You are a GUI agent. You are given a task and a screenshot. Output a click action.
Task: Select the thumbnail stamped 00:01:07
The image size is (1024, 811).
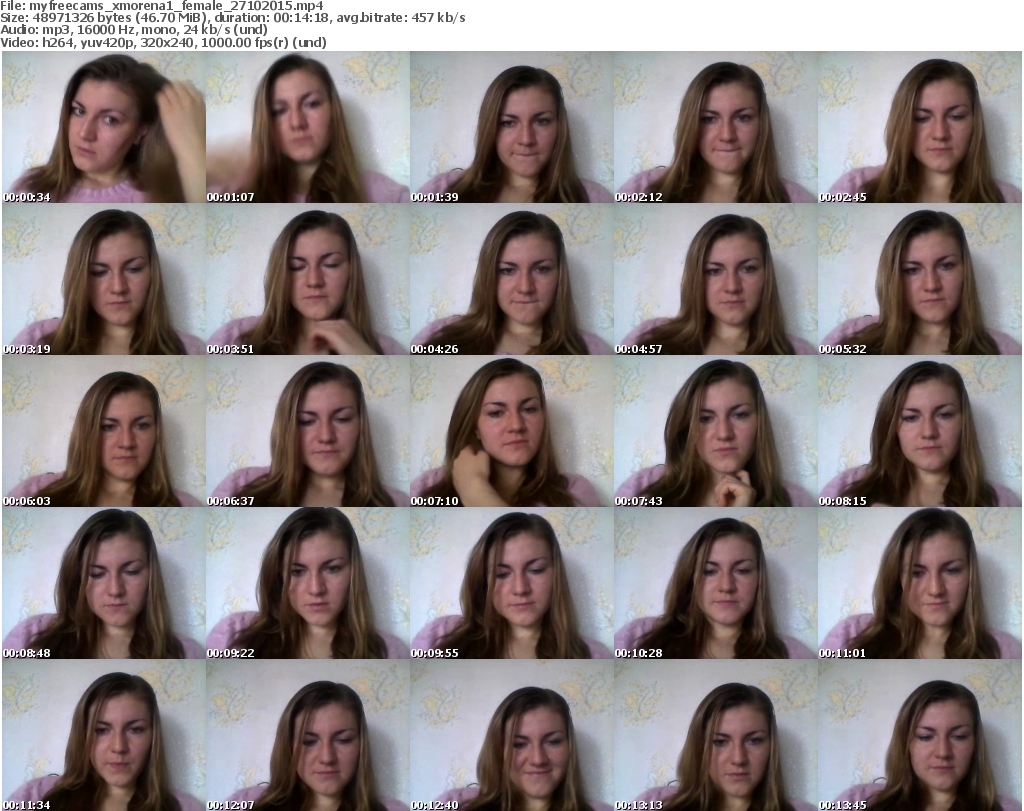click(308, 127)
